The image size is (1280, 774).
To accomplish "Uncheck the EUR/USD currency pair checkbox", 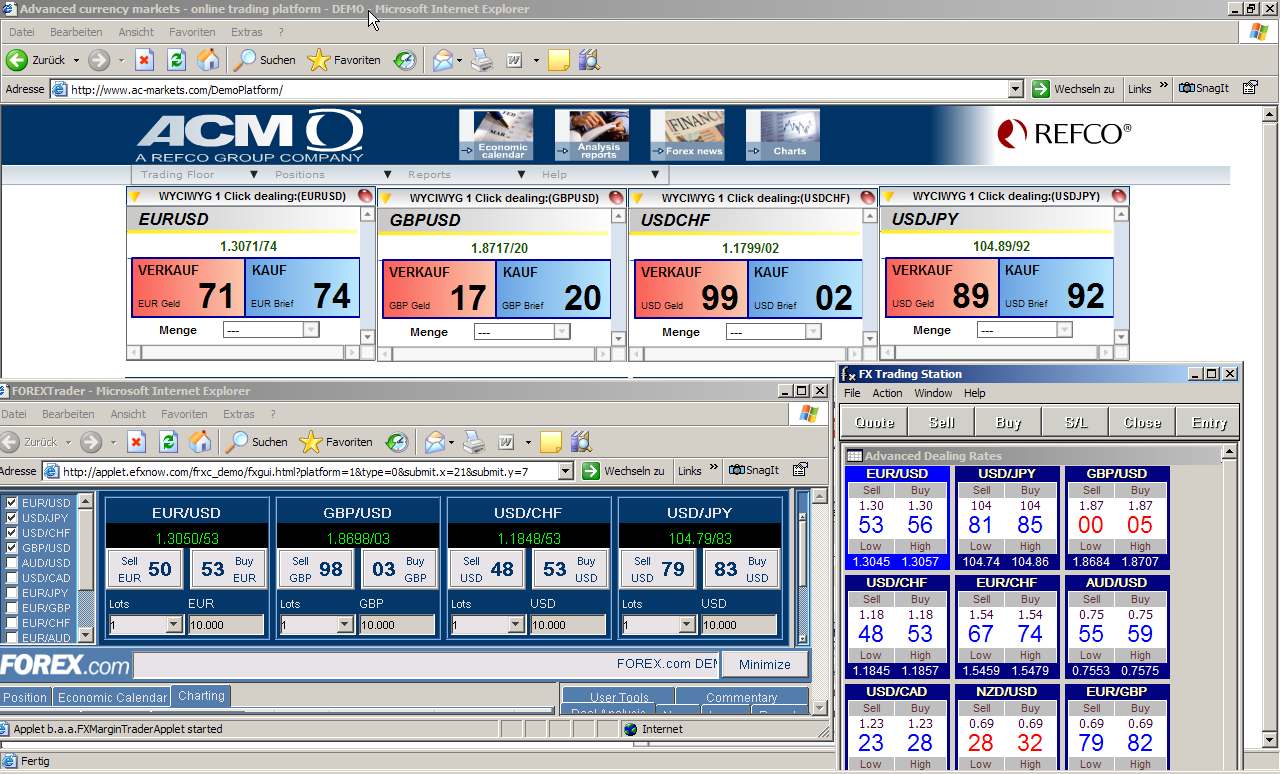I will [12, 503].
